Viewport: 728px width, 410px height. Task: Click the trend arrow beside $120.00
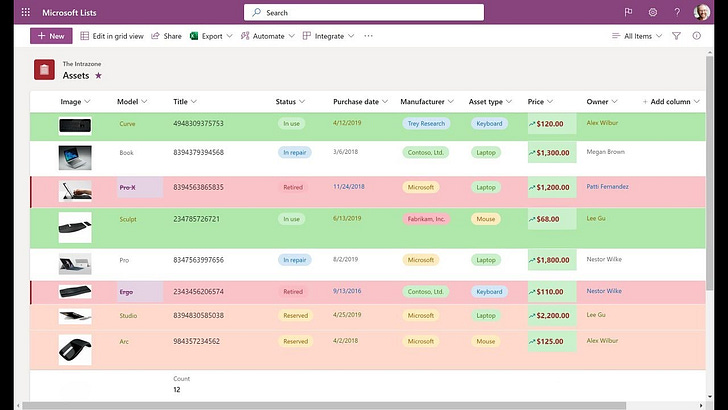click(532, 124)
